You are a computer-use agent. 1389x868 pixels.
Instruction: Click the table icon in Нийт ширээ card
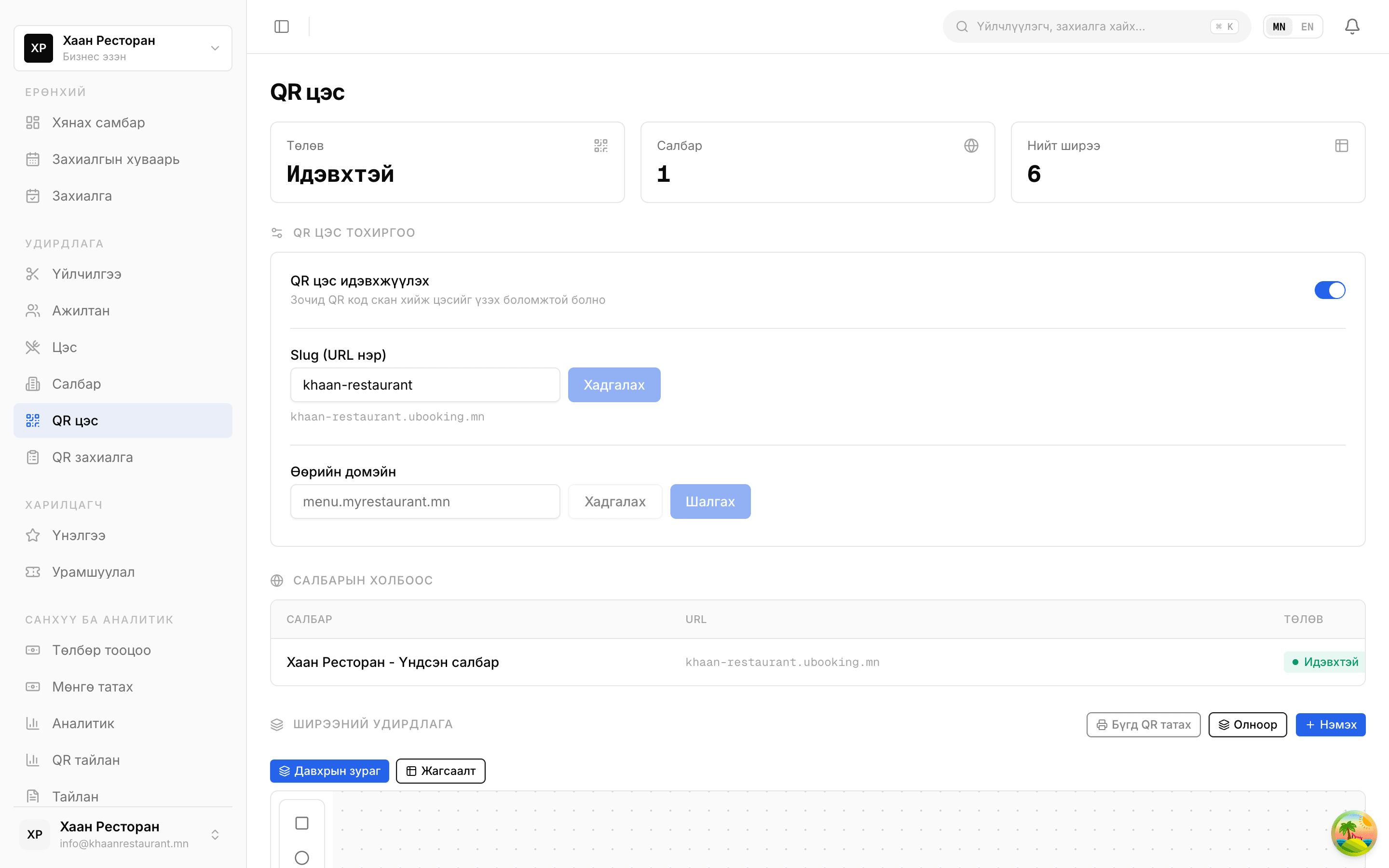click(1341, 146)
